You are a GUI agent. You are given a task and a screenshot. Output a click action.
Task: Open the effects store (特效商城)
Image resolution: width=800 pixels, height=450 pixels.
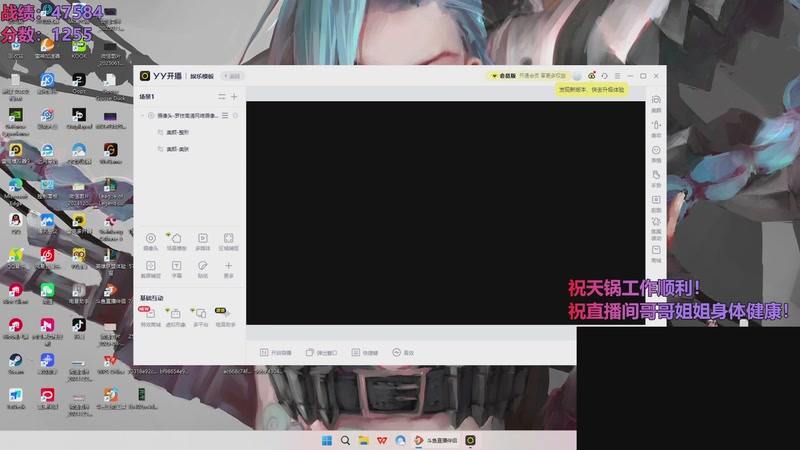point(150,317)
